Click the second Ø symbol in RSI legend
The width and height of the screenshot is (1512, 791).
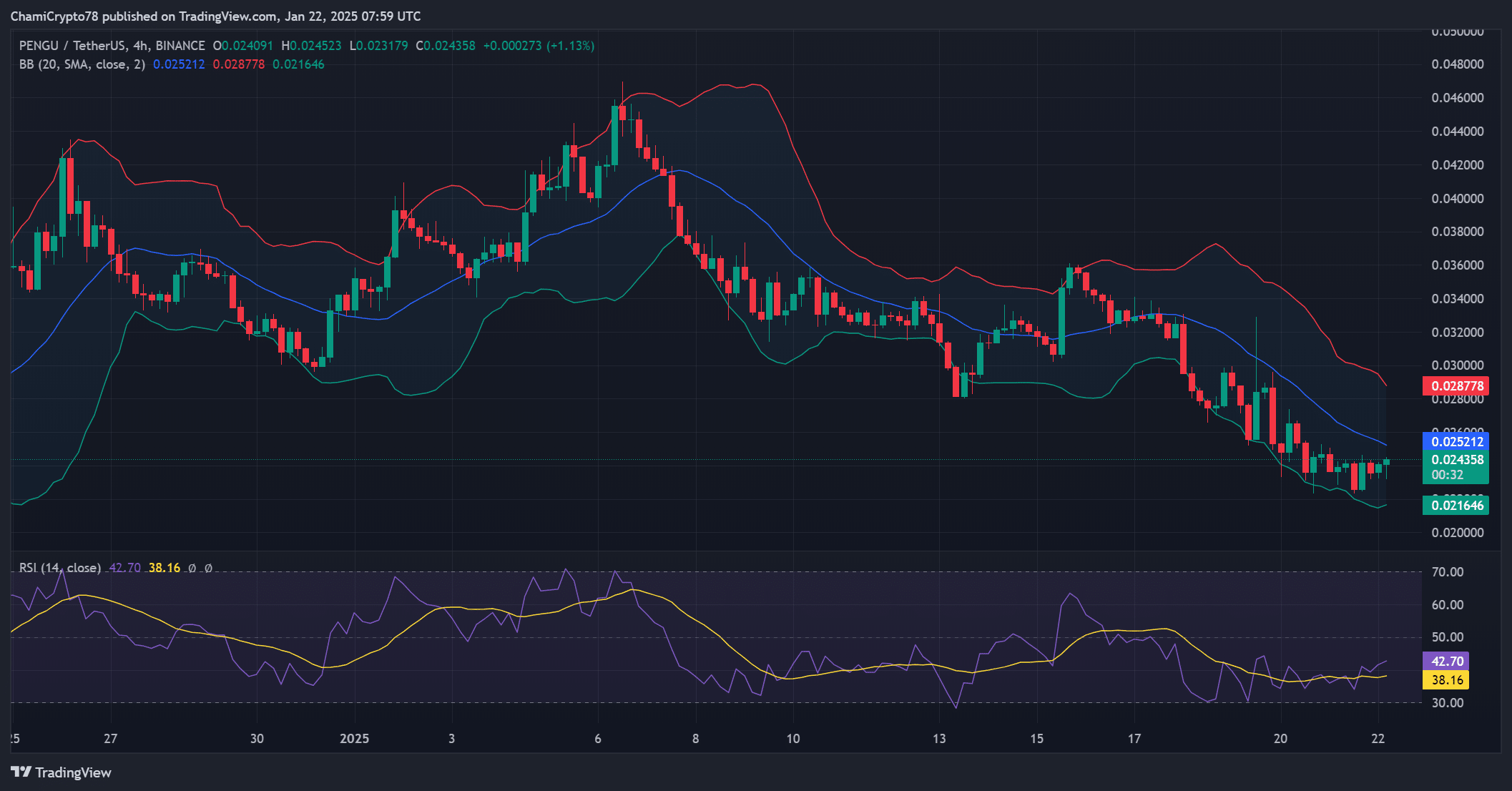point(207,567)
